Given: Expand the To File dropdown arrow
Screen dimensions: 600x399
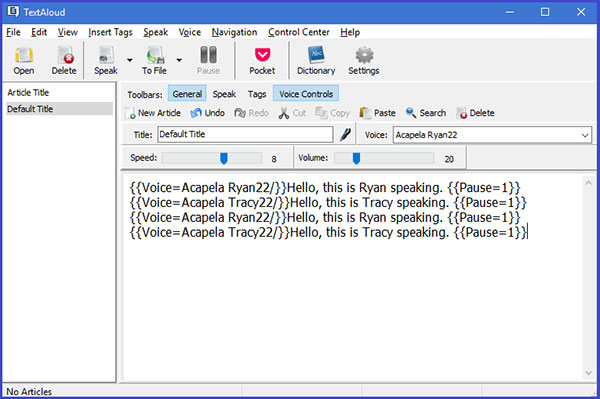Looking at the screenshot, I should pyautogui.click(x=179, y=60).
